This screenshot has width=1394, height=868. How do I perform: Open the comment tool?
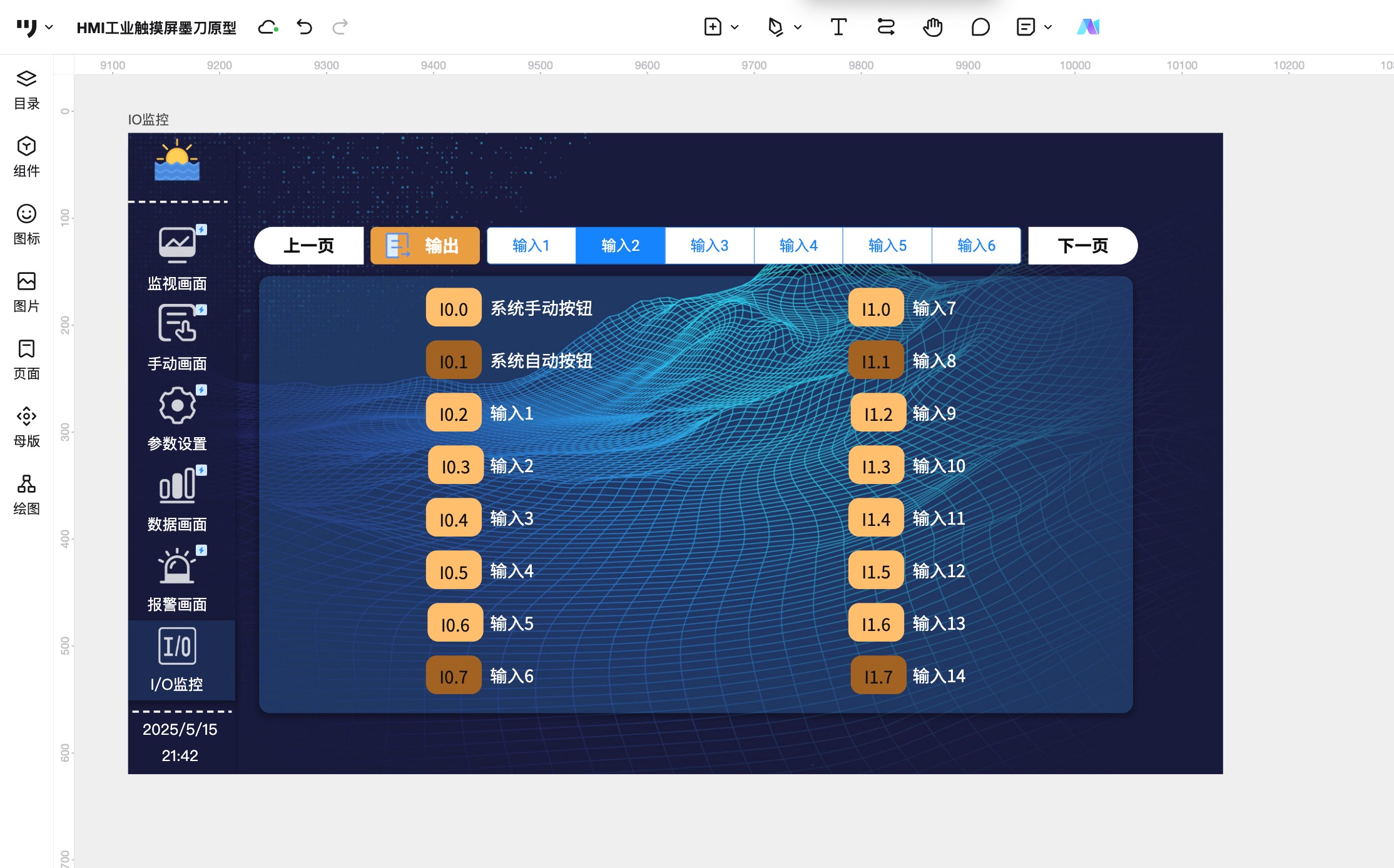pos(980,27)
